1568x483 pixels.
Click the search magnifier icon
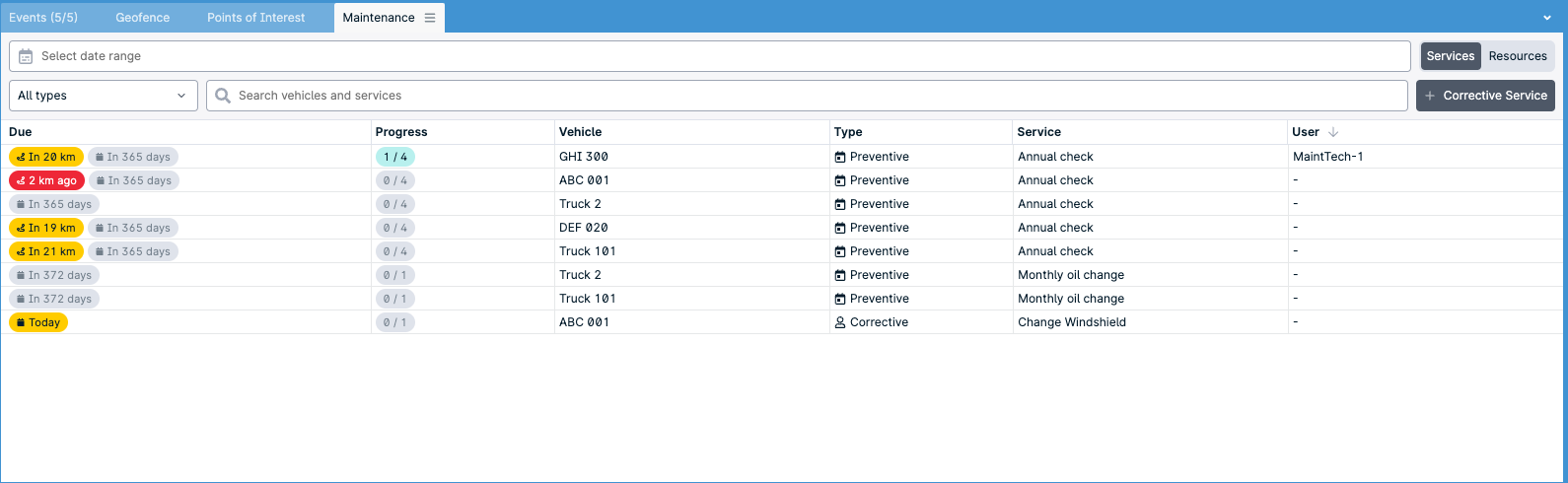(x=223, y=96)
